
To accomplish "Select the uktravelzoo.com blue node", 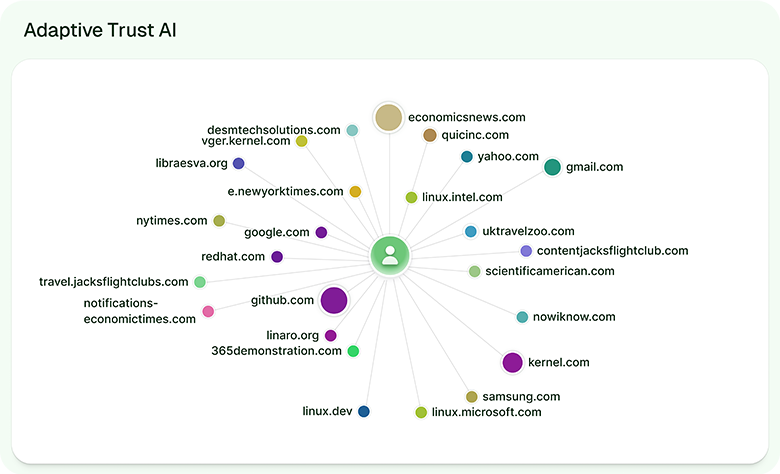I will 471,232.
